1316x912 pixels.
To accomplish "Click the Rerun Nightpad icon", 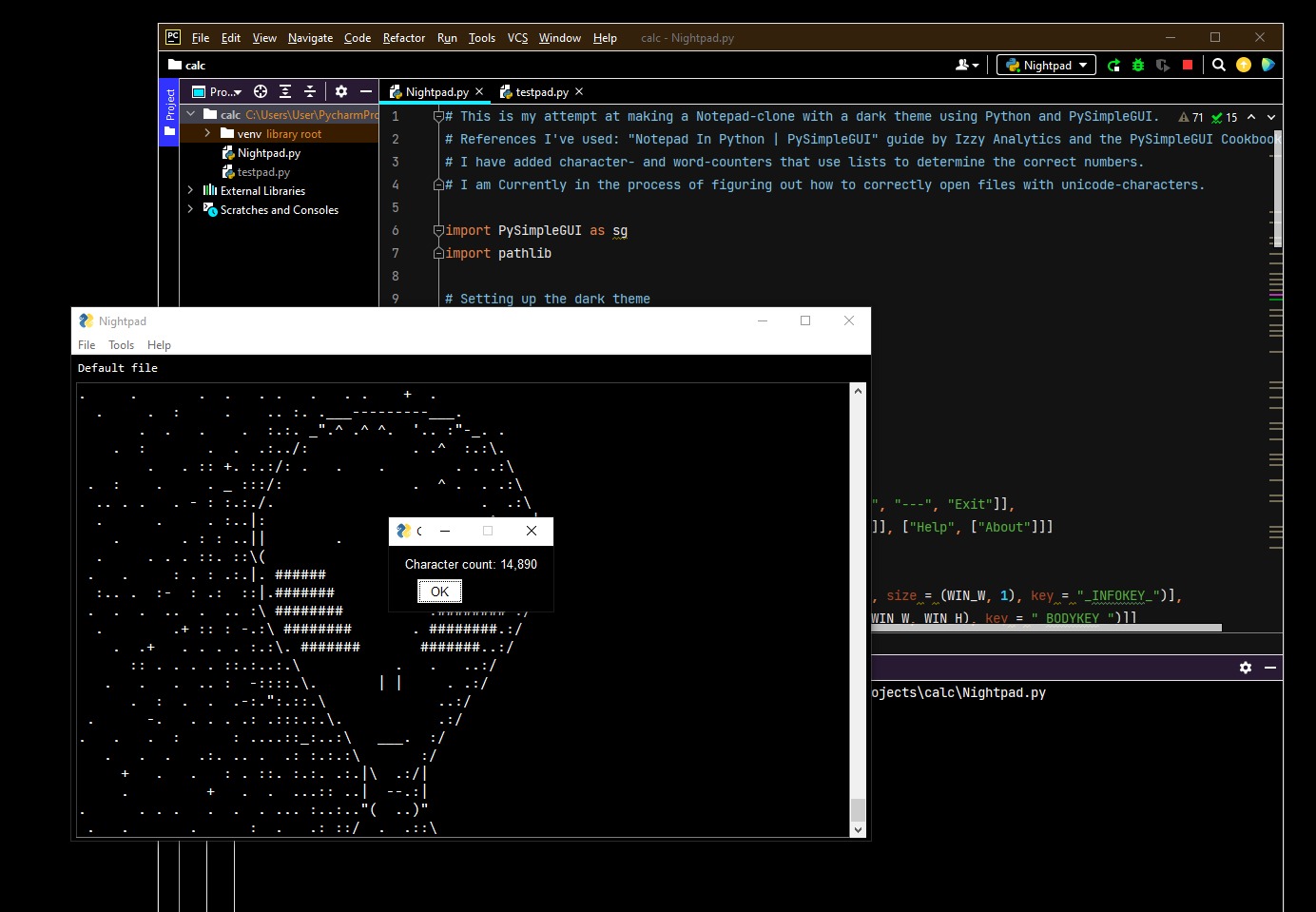I will coord(1113,65).
